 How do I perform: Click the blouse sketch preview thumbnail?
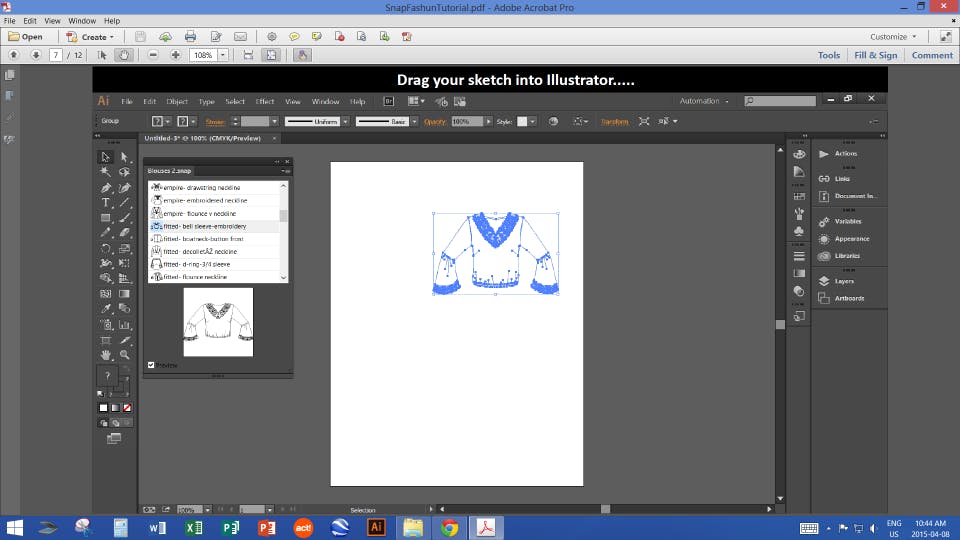(218, 322)
